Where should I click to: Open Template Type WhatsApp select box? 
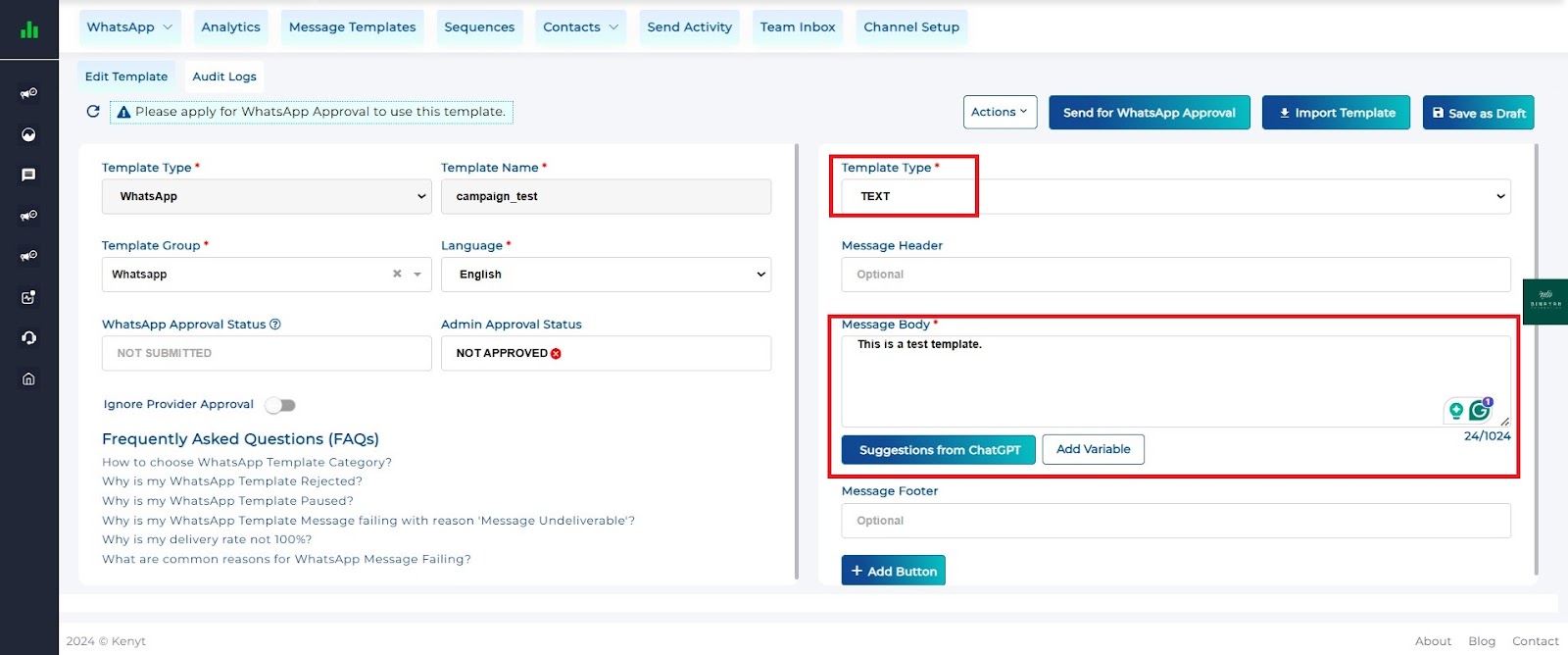pos(267,196)
